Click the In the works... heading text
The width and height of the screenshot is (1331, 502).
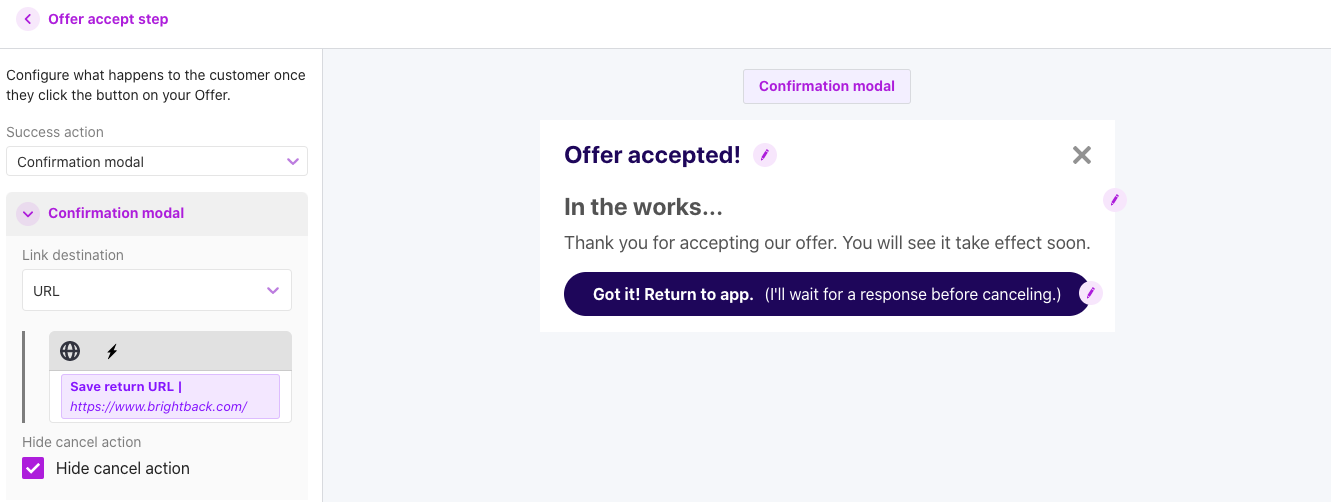[x=643, y=207]
